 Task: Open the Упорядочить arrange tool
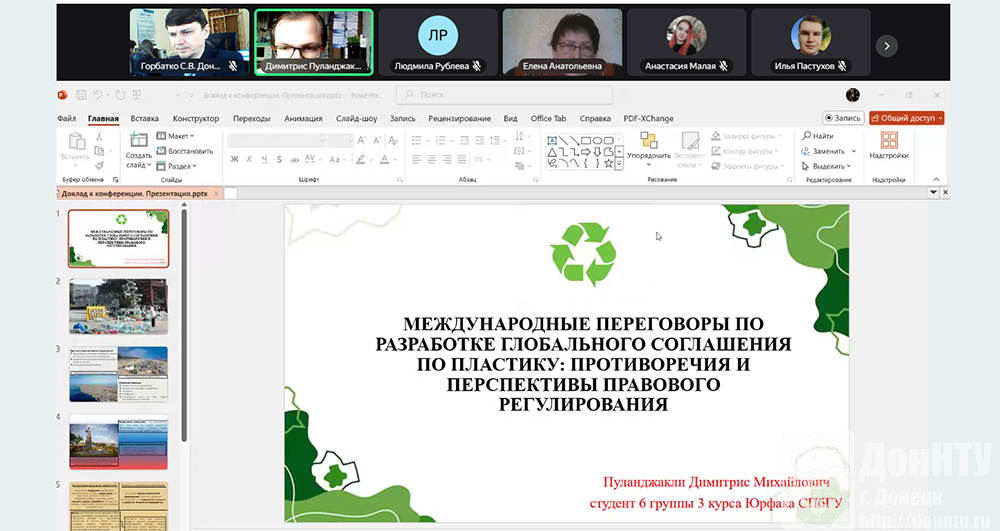(x=649, y=147)
